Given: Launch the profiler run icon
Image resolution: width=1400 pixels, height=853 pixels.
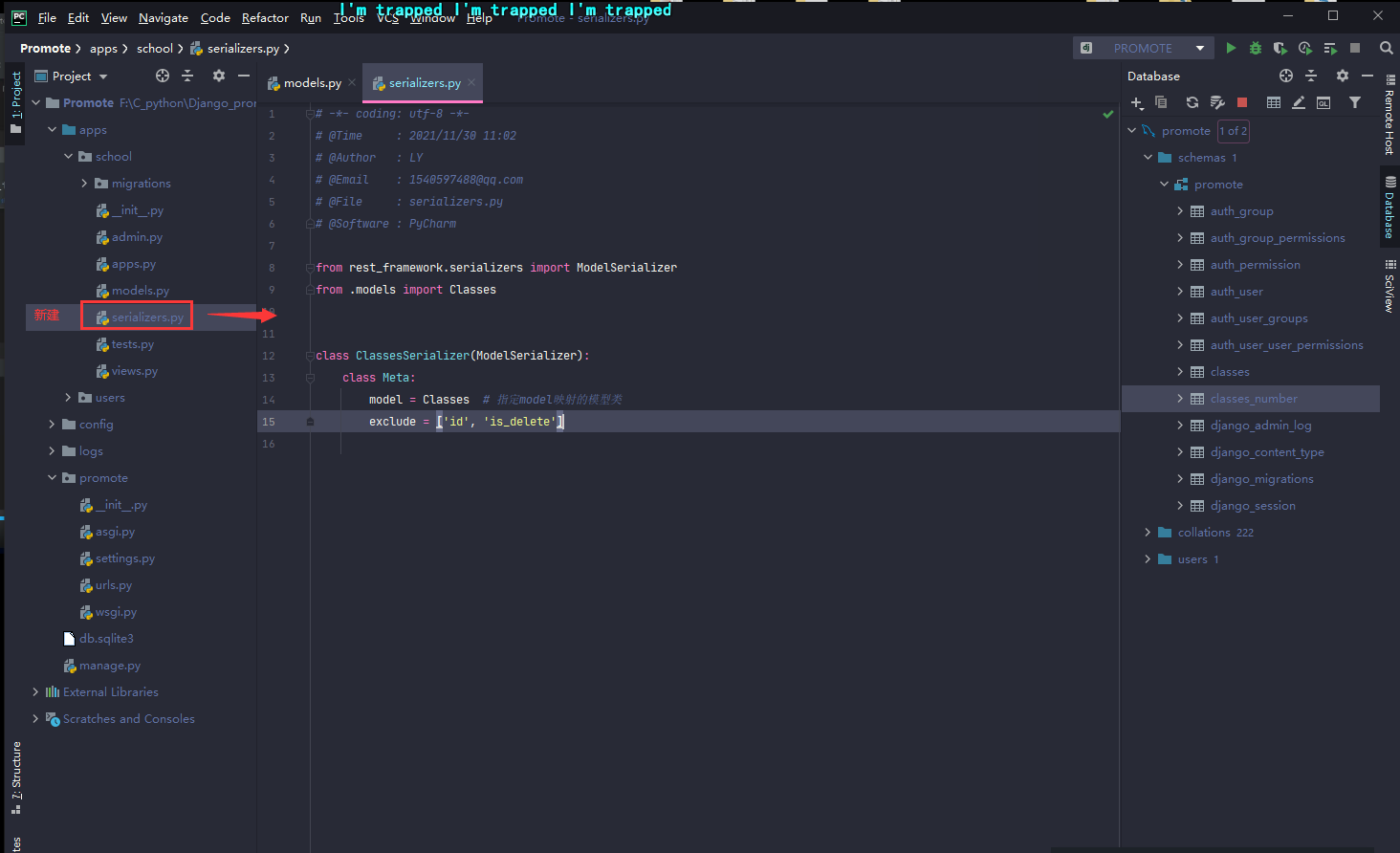Looking at the screenshot, I should coord(1305,48).
